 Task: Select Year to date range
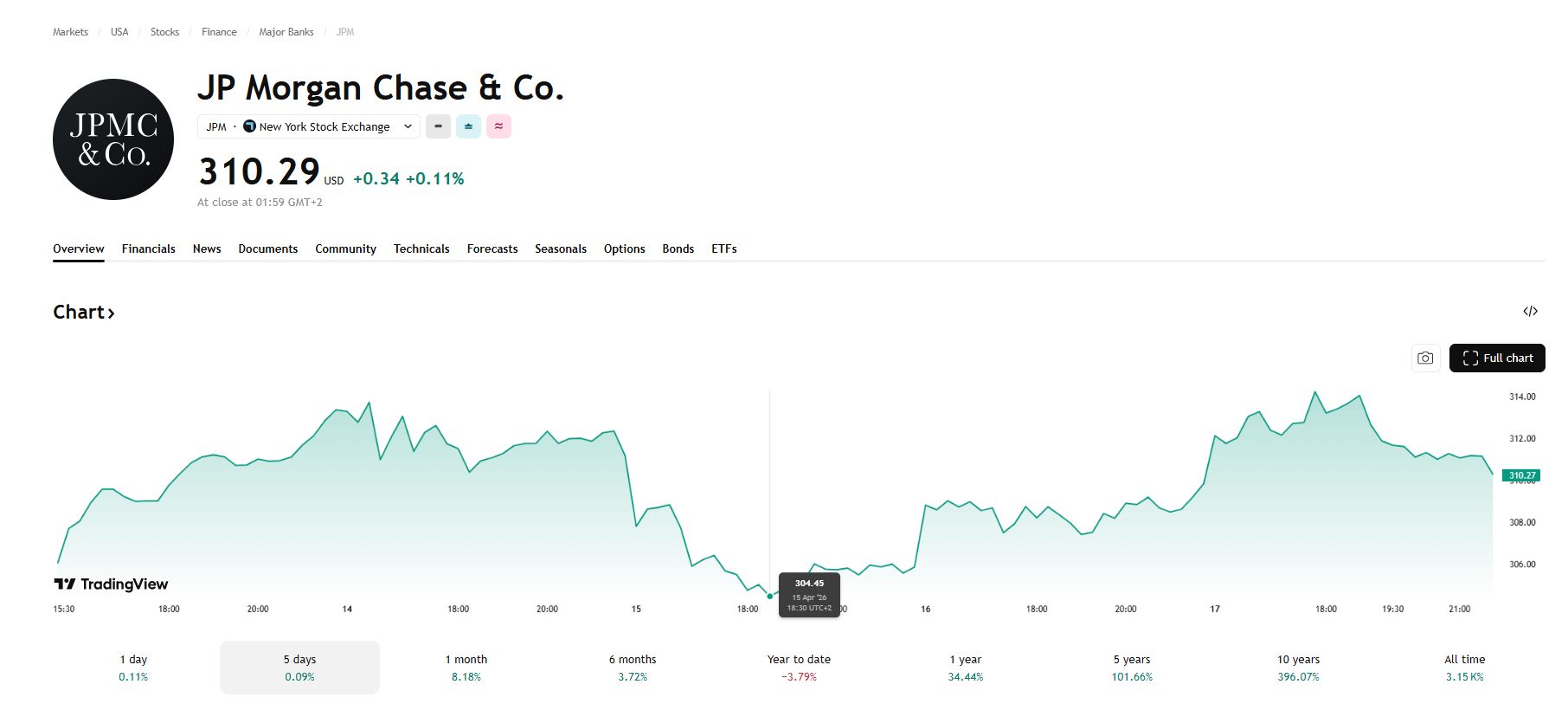click(x=799, y=668)
